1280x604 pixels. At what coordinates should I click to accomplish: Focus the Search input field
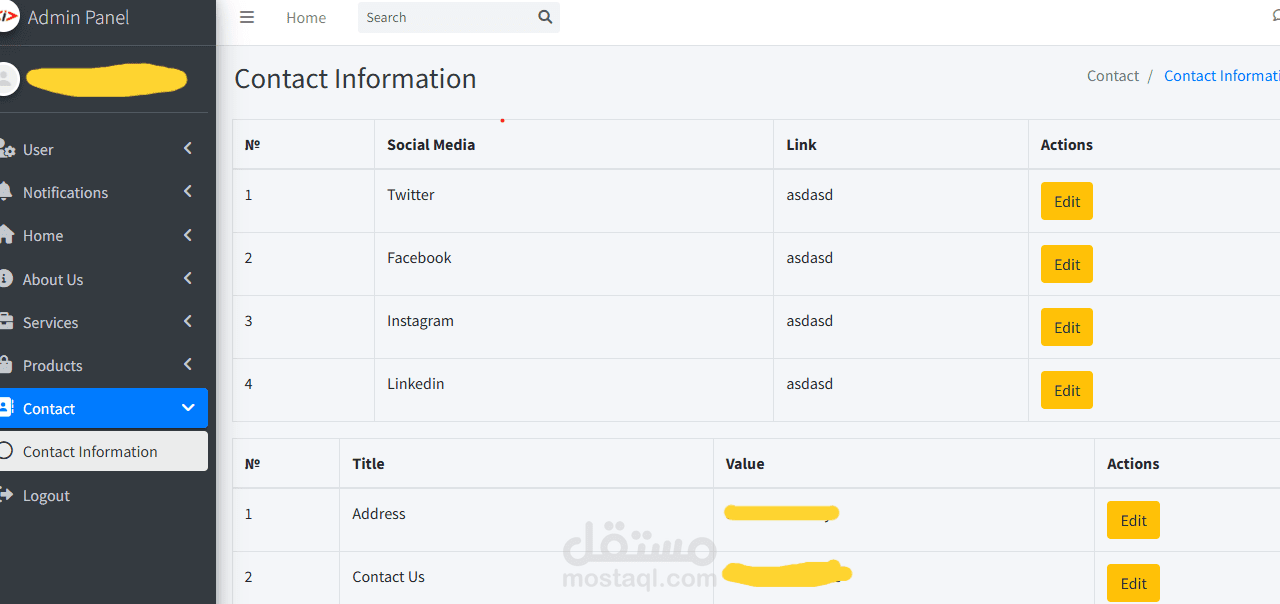coord(445,18)
